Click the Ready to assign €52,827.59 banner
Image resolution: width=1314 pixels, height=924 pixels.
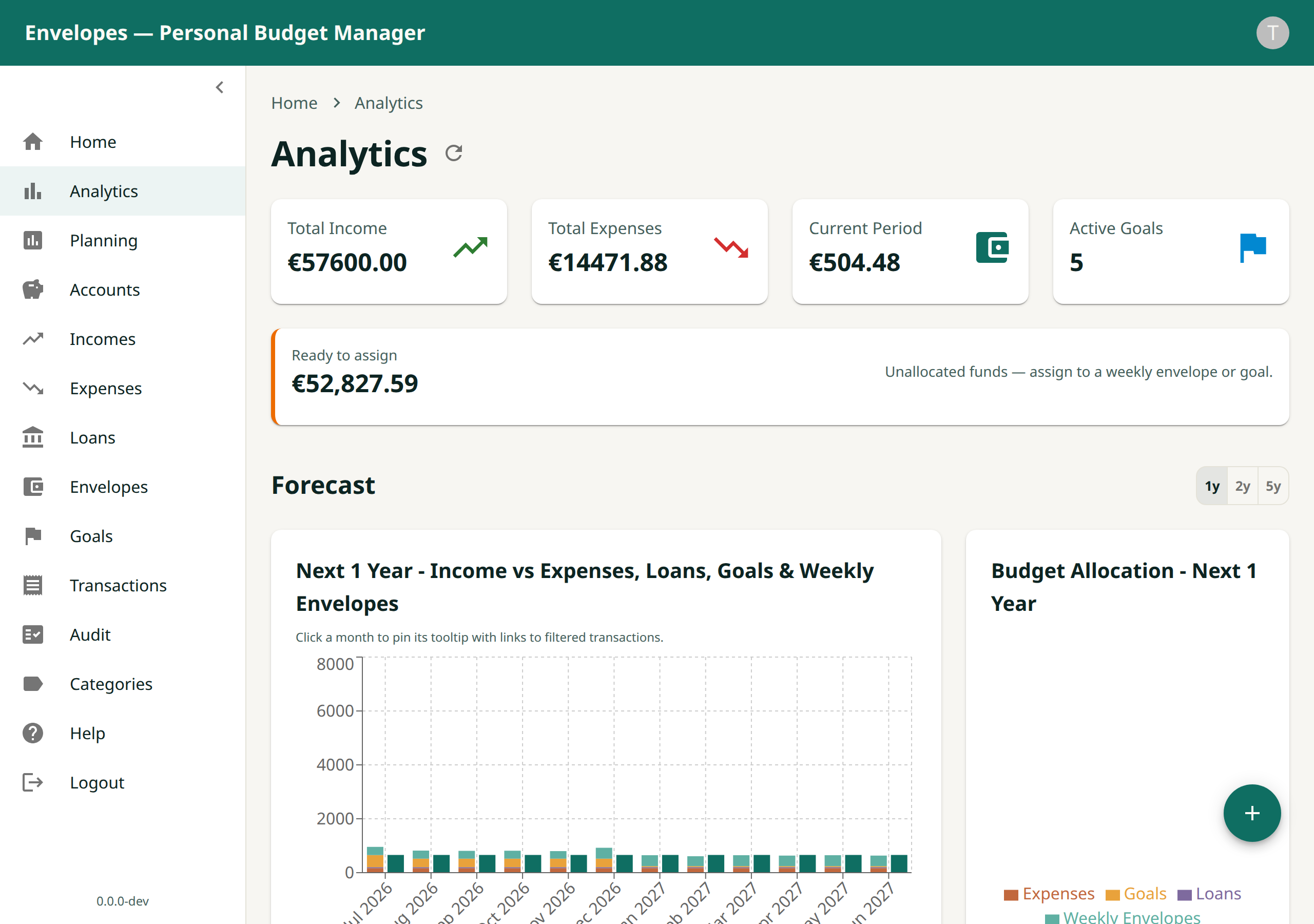click(780, 376)
